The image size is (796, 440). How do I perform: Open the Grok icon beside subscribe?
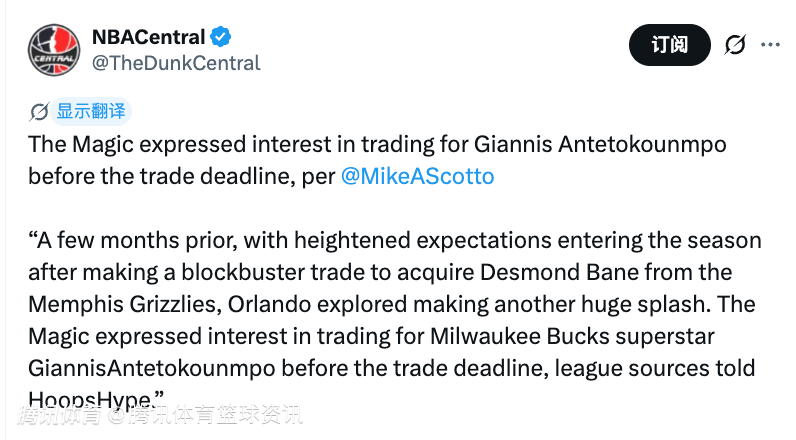click(x=735, y=45)
